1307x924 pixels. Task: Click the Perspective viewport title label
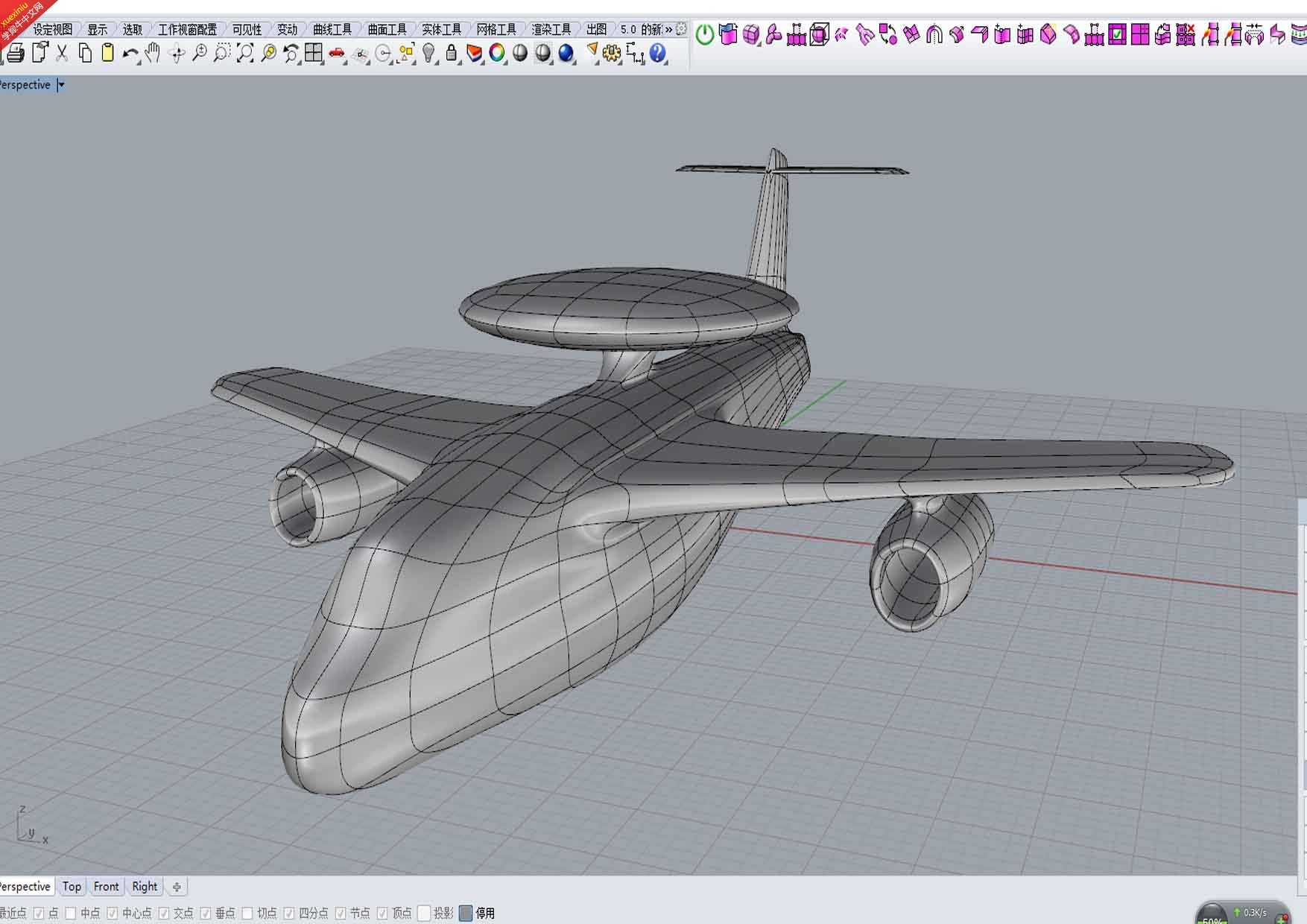tap(25, 85)
